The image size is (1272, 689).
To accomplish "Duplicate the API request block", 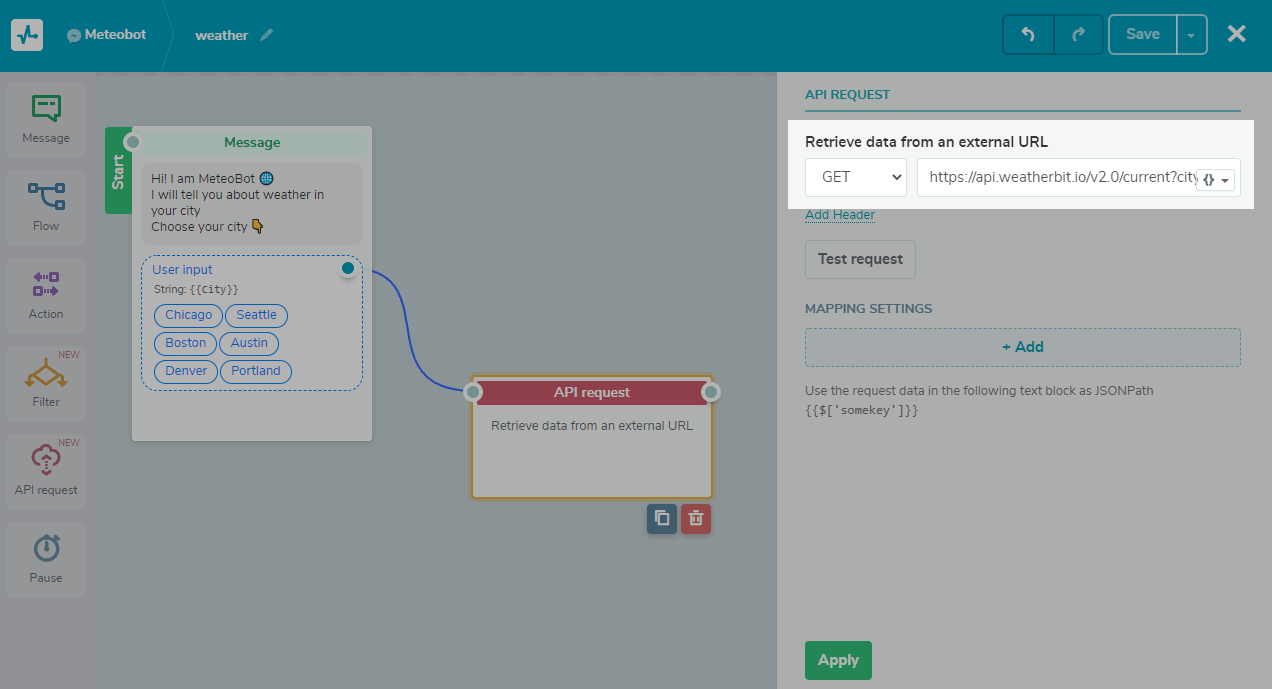I will 661,518.
